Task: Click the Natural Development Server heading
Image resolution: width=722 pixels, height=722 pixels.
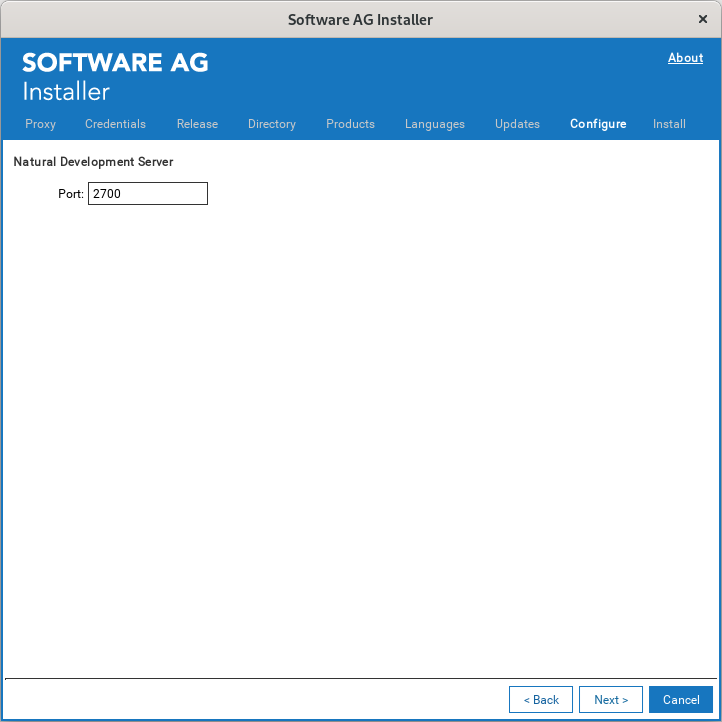Action: tap(93, 162)
